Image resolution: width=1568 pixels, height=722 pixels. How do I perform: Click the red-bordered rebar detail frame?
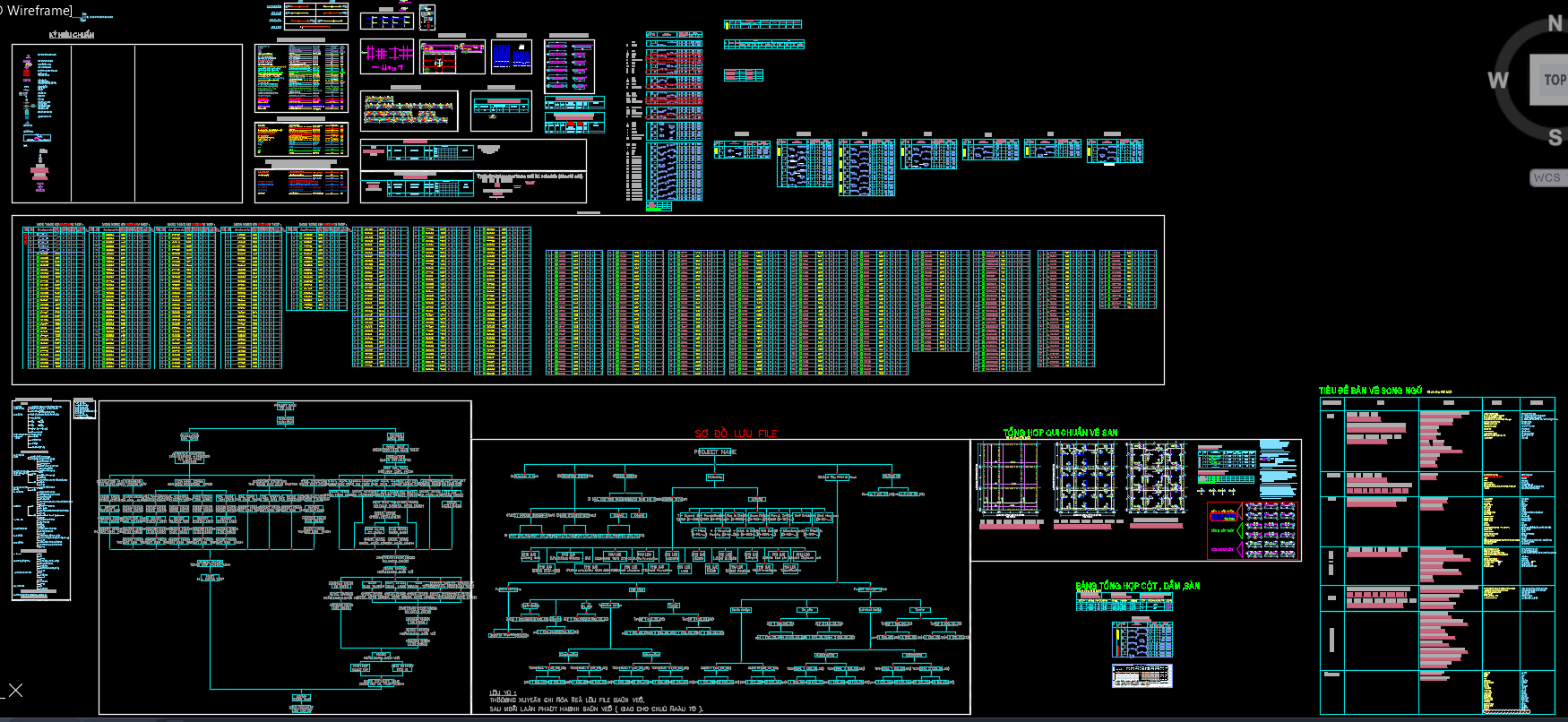(x=1253, y=531)
